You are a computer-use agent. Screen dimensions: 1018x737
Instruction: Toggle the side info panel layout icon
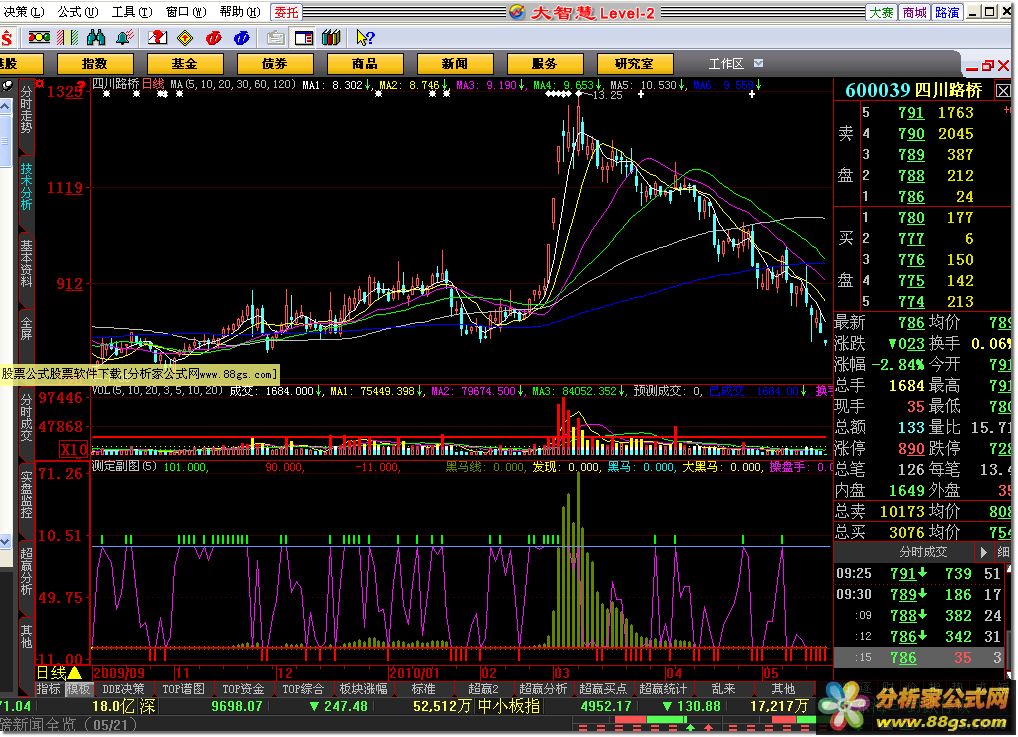click(x=303, y=38)
